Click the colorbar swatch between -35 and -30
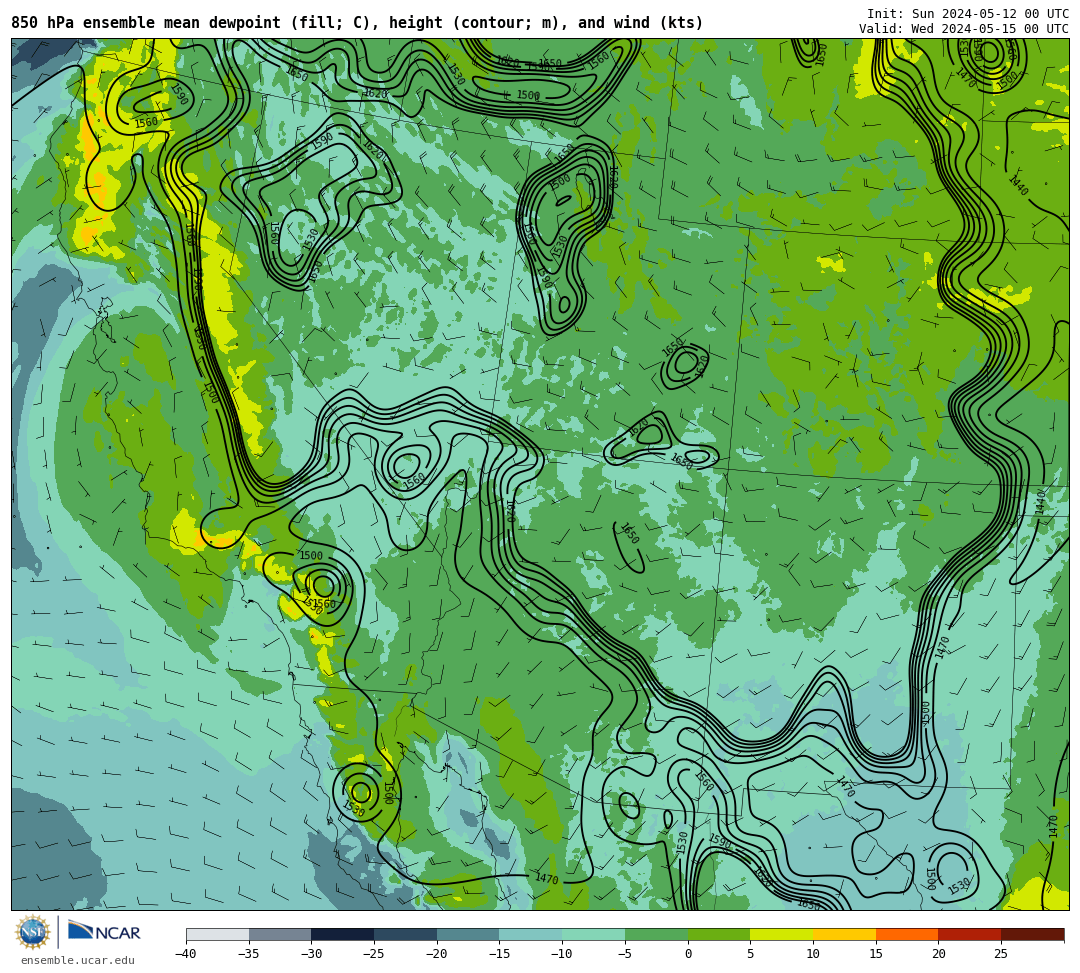Image resolution: width=1080 pixels, height=973 pixels. click(x=280, y=934)
